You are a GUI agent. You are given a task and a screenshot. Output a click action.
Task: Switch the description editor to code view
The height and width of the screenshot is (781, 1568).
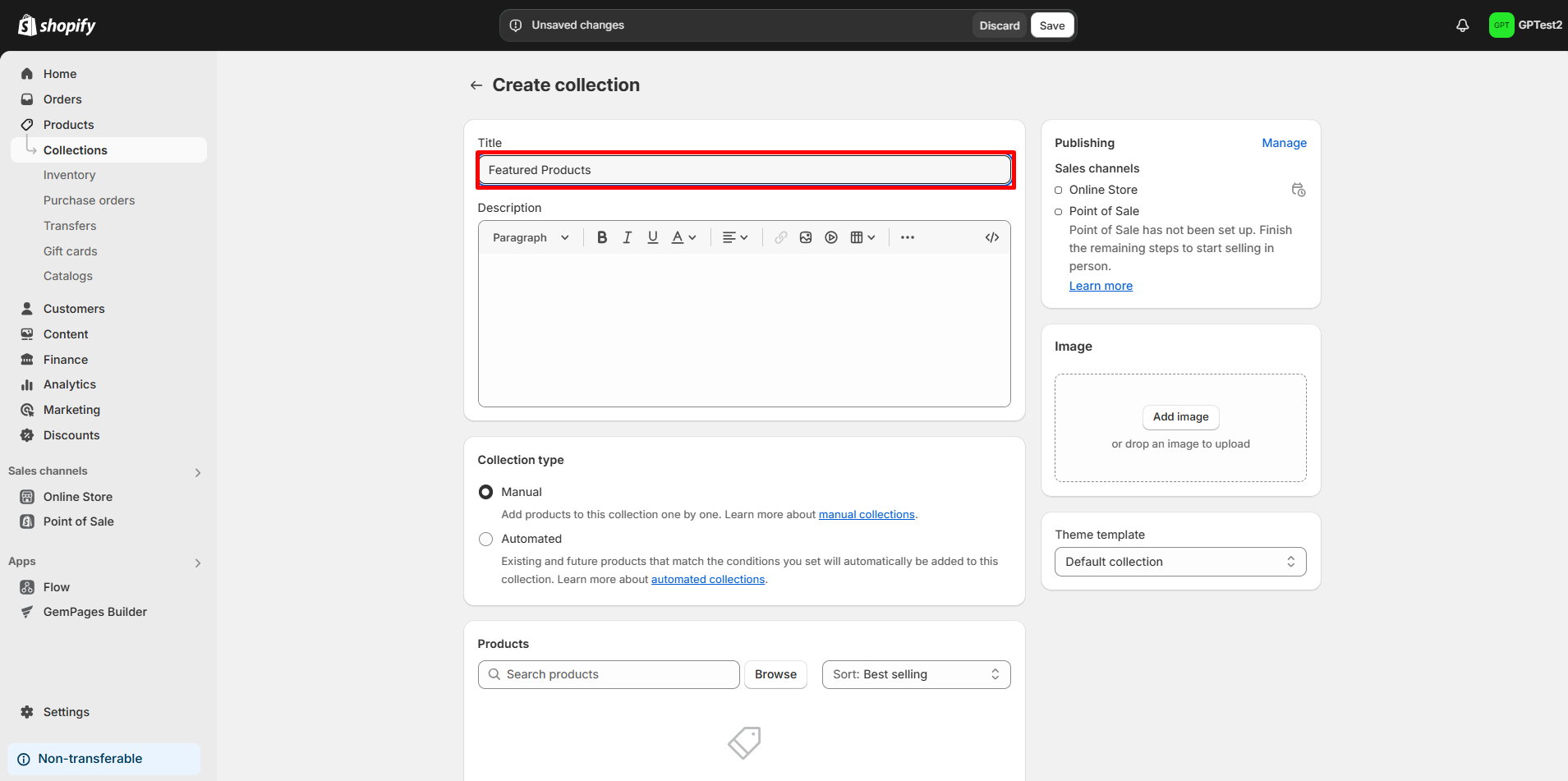(x=991, y=237)
